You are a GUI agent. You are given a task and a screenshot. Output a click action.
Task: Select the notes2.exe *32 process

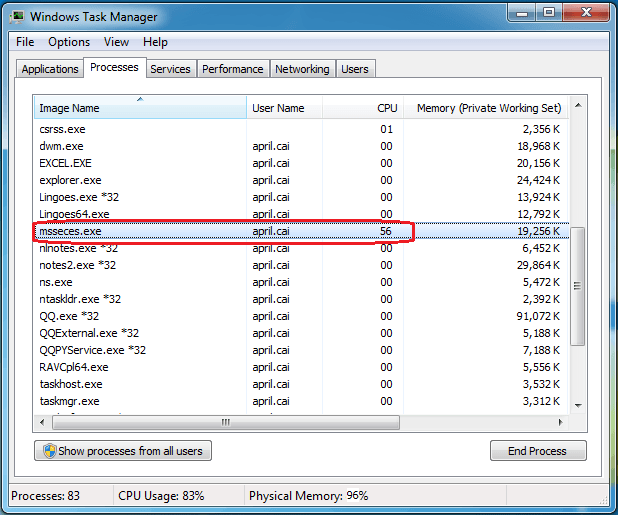[x=301, y=265]
